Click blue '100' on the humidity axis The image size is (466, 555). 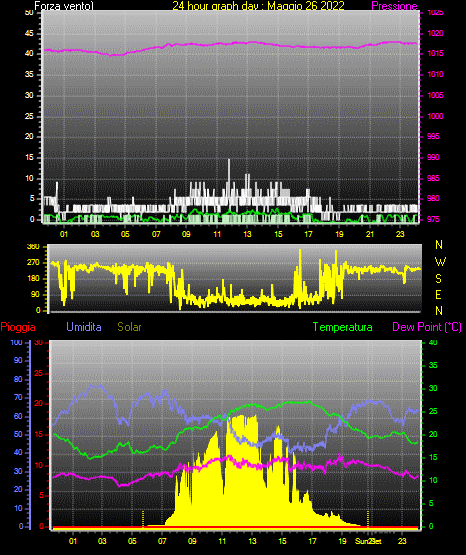pyautogui.click(x=16, y=342)
